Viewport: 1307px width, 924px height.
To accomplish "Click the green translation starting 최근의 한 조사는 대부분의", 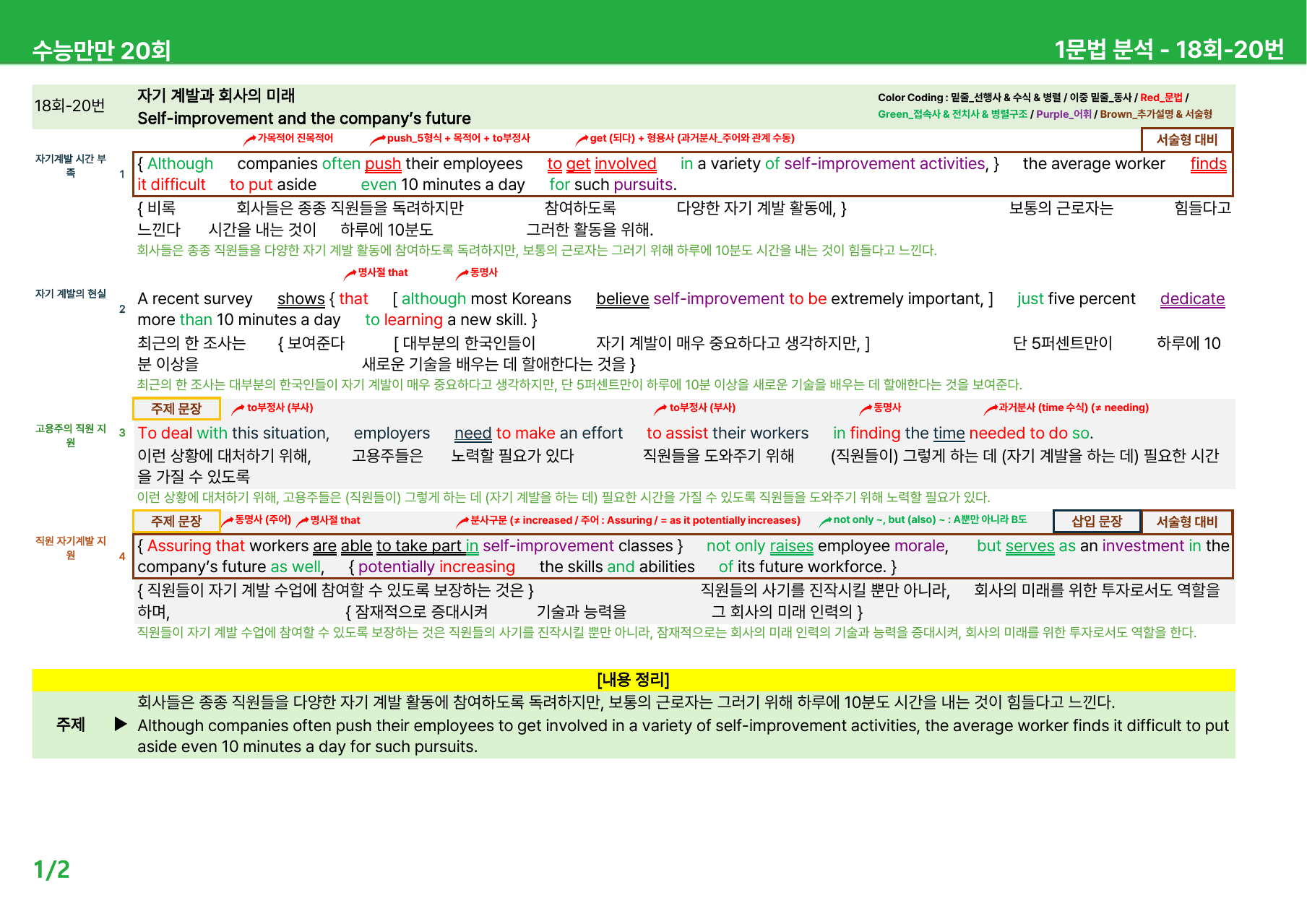I will (x=579, y=384).
